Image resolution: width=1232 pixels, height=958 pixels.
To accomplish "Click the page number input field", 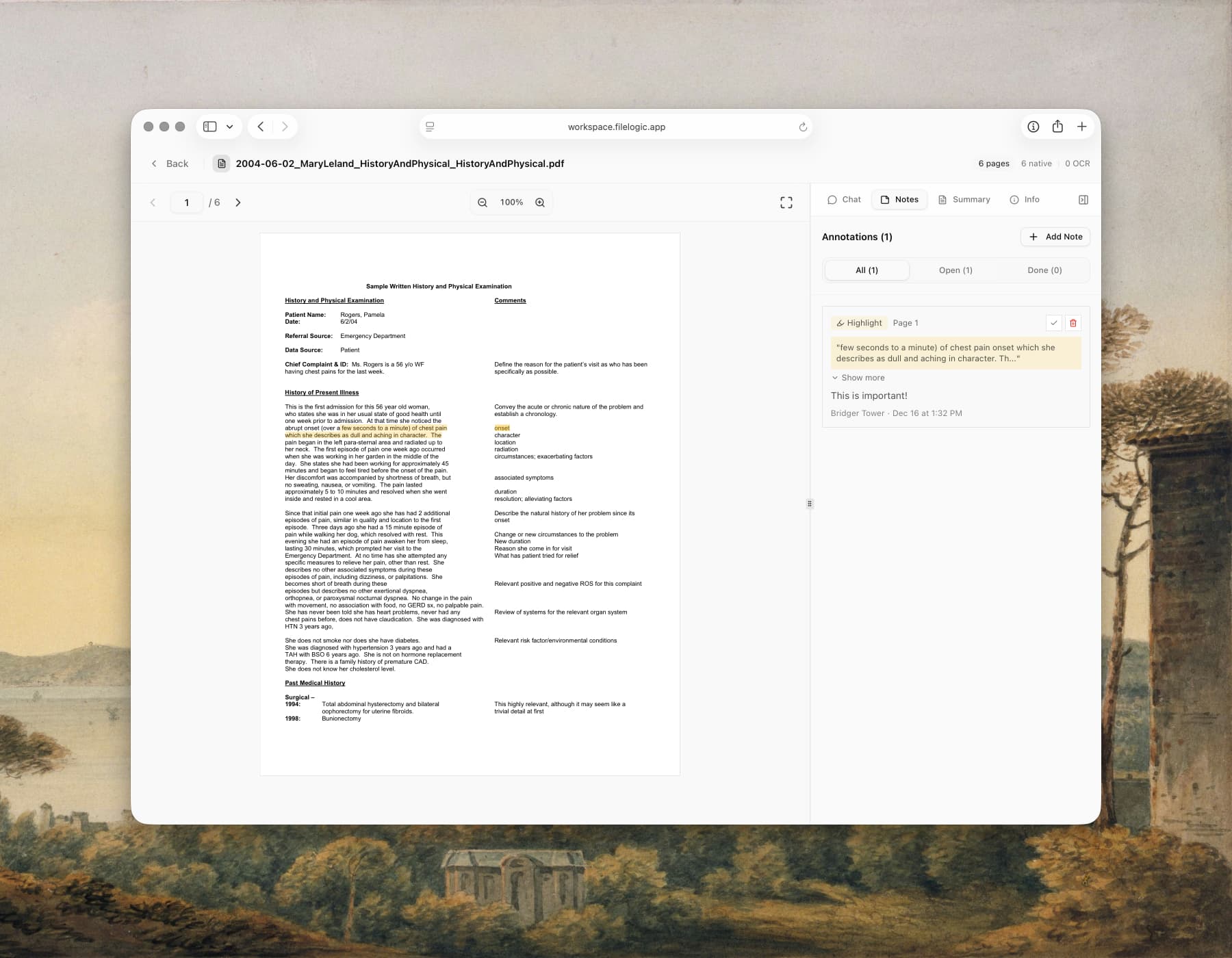I will (x=186, y=202).
